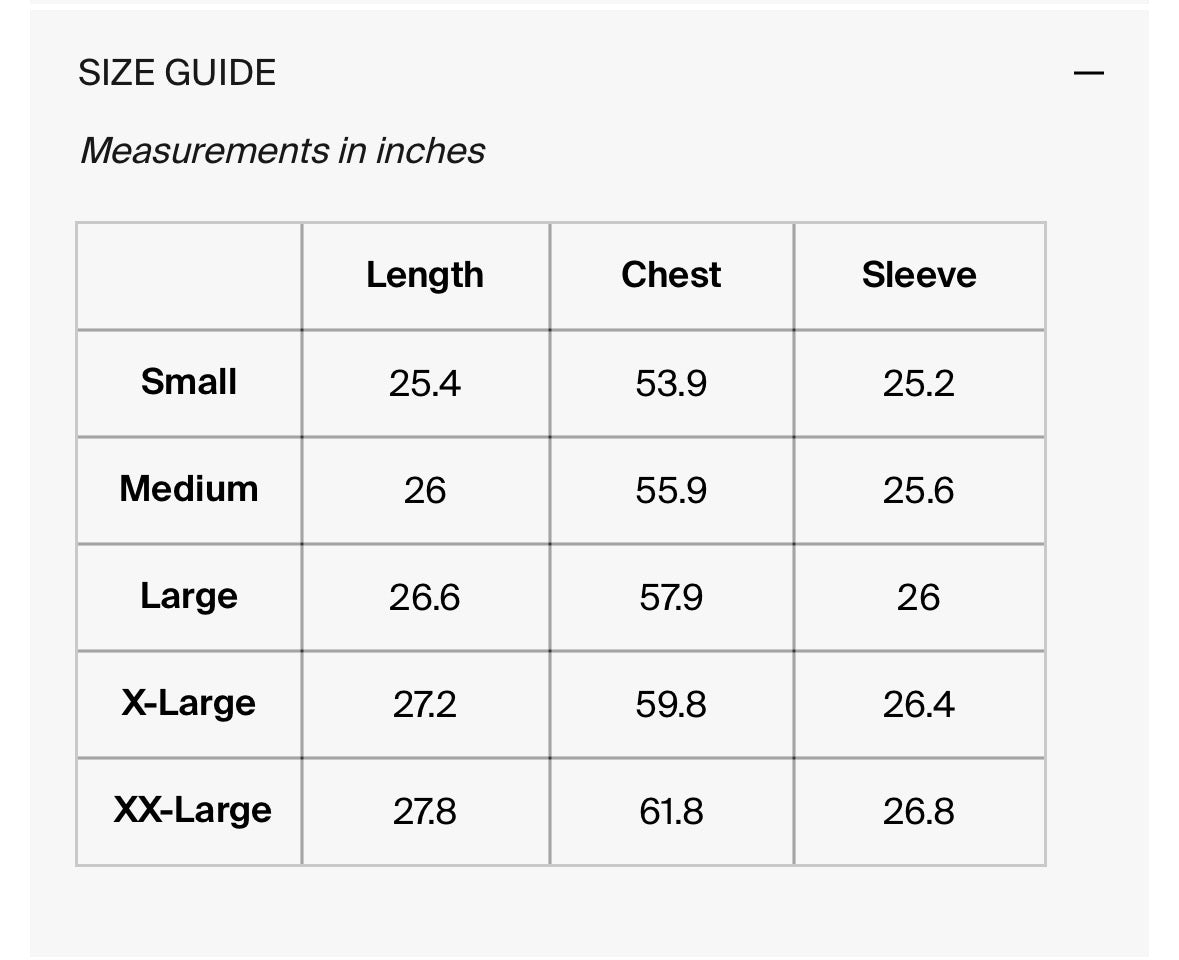The image size is (1179, 960).
Task: Select the Small row label
Action: [189, 382]
